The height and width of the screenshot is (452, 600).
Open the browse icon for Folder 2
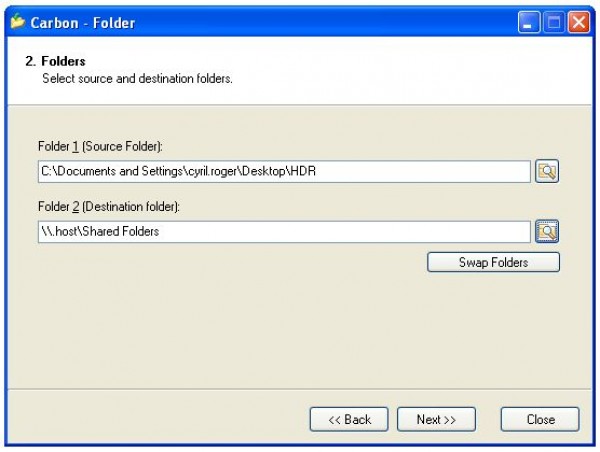[x=547, y=231]
